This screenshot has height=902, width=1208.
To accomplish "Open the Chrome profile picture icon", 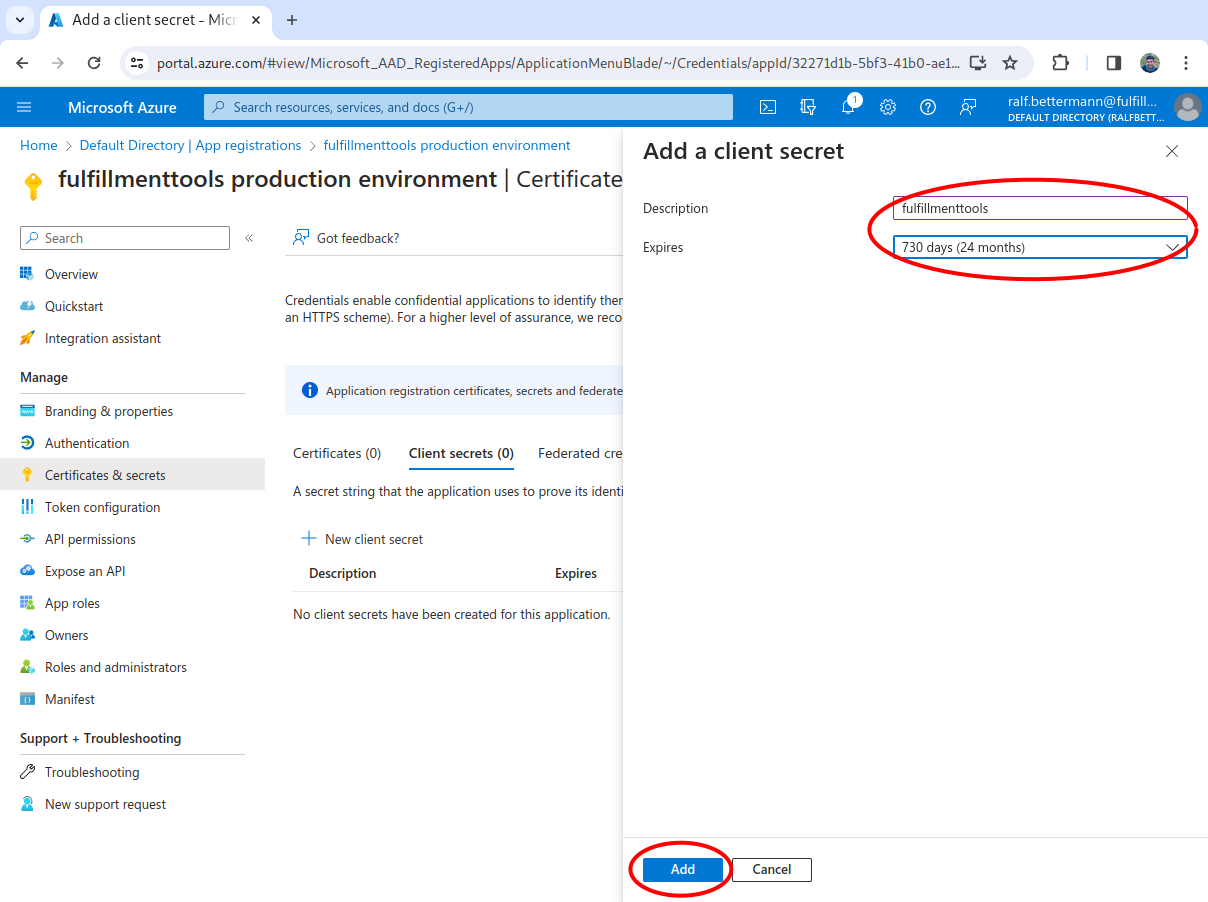I will pos(1150,63).
